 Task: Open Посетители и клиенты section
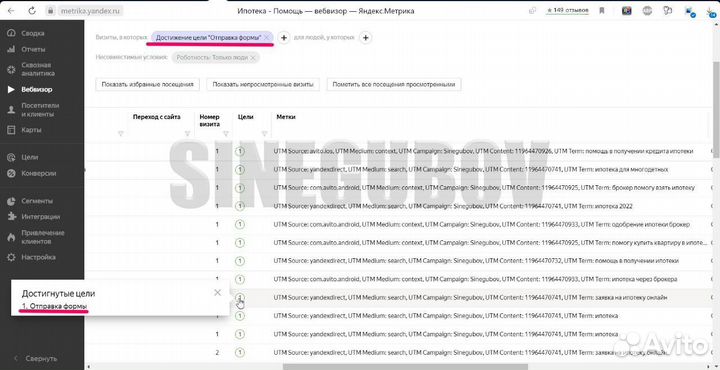click(40, 110)
